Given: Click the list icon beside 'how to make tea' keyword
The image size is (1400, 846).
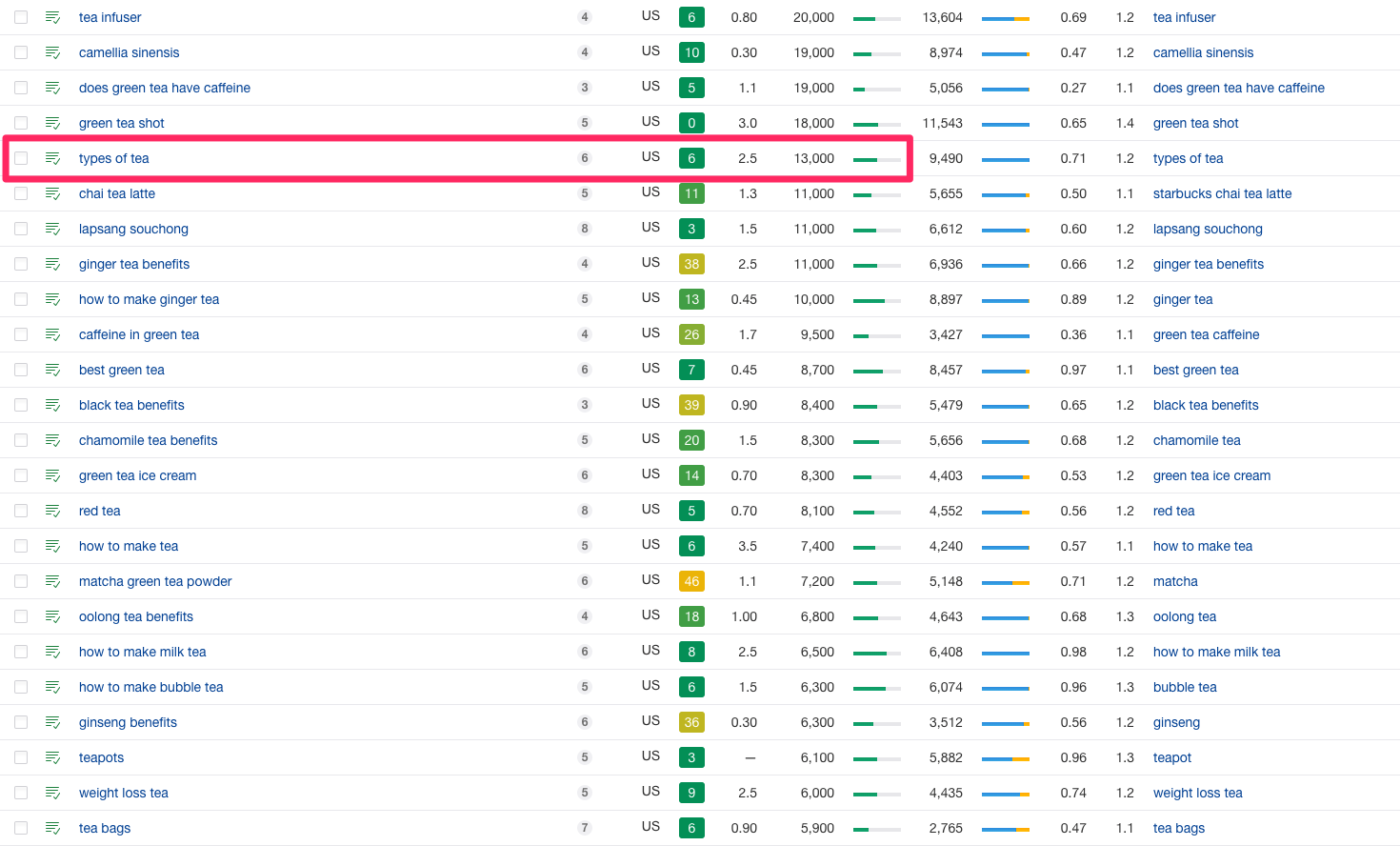Looking at the screenshot, I should pos(53,546).
